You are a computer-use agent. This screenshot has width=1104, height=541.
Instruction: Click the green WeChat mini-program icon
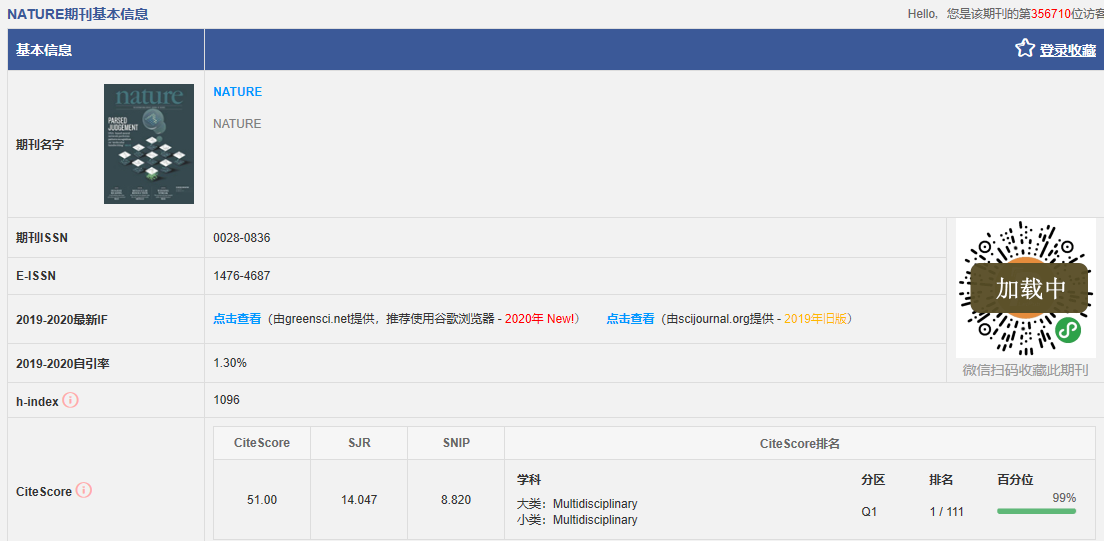1067,330
